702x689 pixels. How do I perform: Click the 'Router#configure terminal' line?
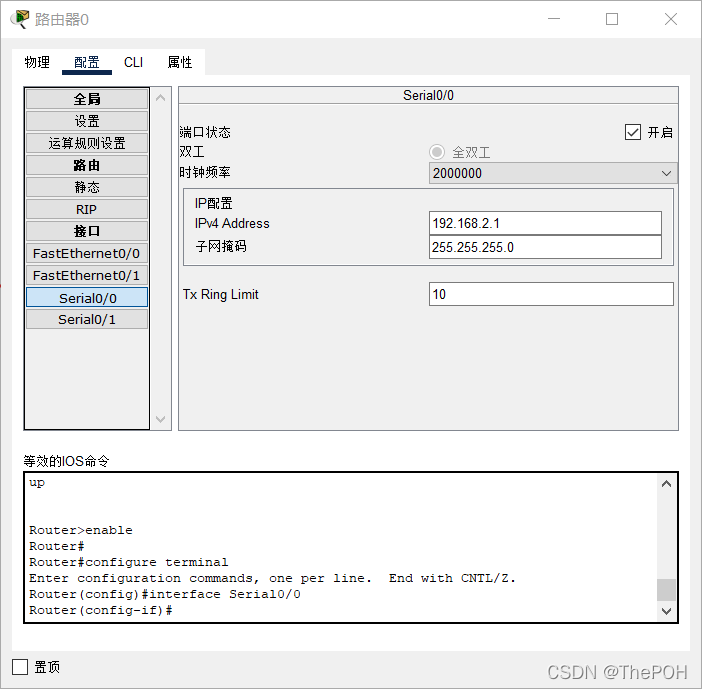coord(128,562)
